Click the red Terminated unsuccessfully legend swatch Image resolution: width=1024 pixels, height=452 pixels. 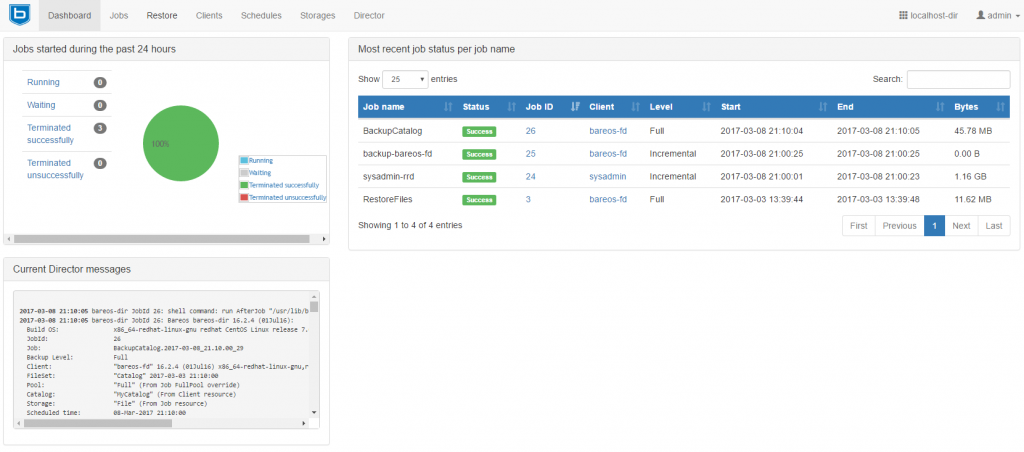coord(243,198)
